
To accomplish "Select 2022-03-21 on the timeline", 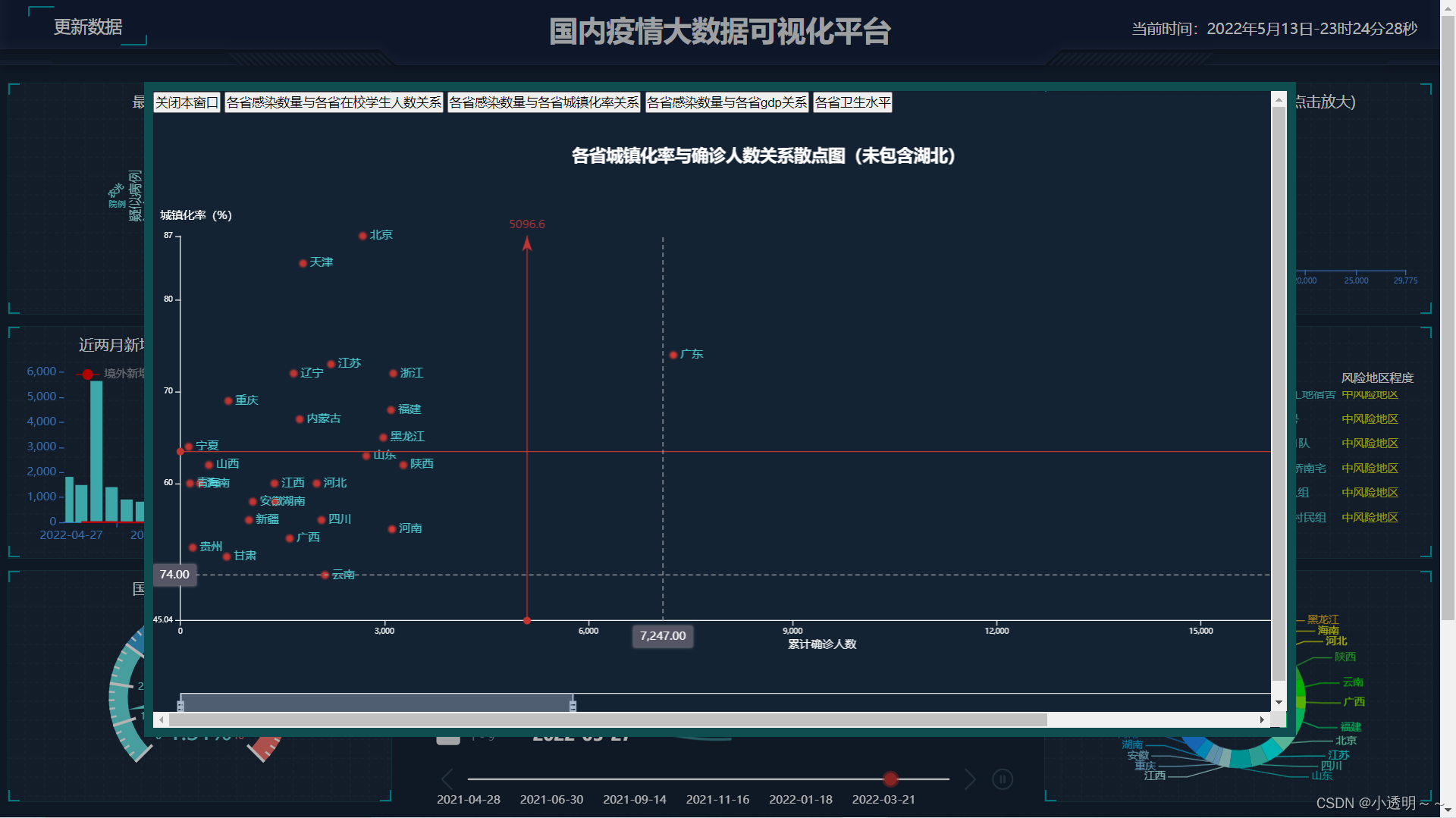I will (883, 800).
